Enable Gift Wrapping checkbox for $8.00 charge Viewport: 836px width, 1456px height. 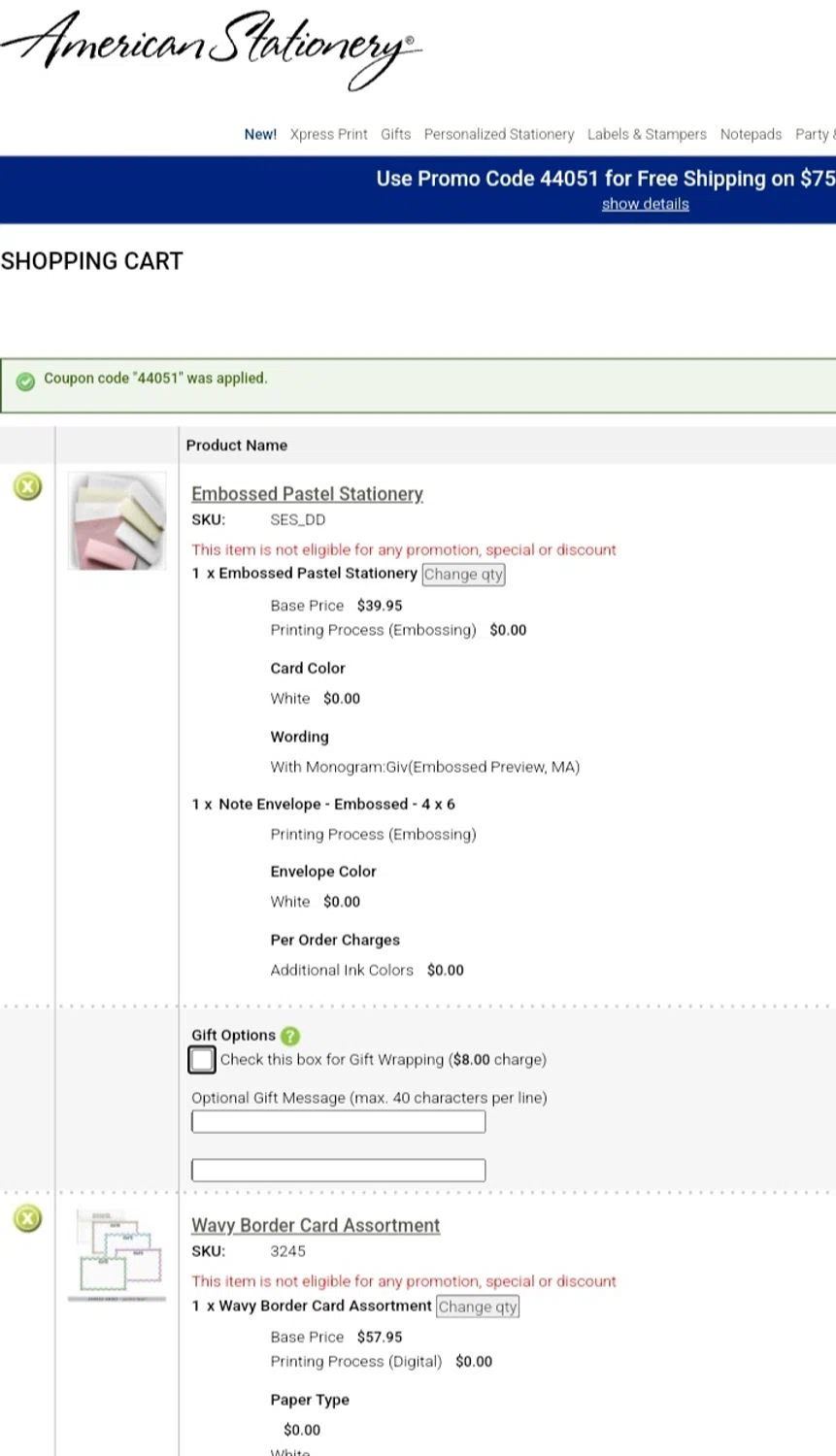[202, 1060]
